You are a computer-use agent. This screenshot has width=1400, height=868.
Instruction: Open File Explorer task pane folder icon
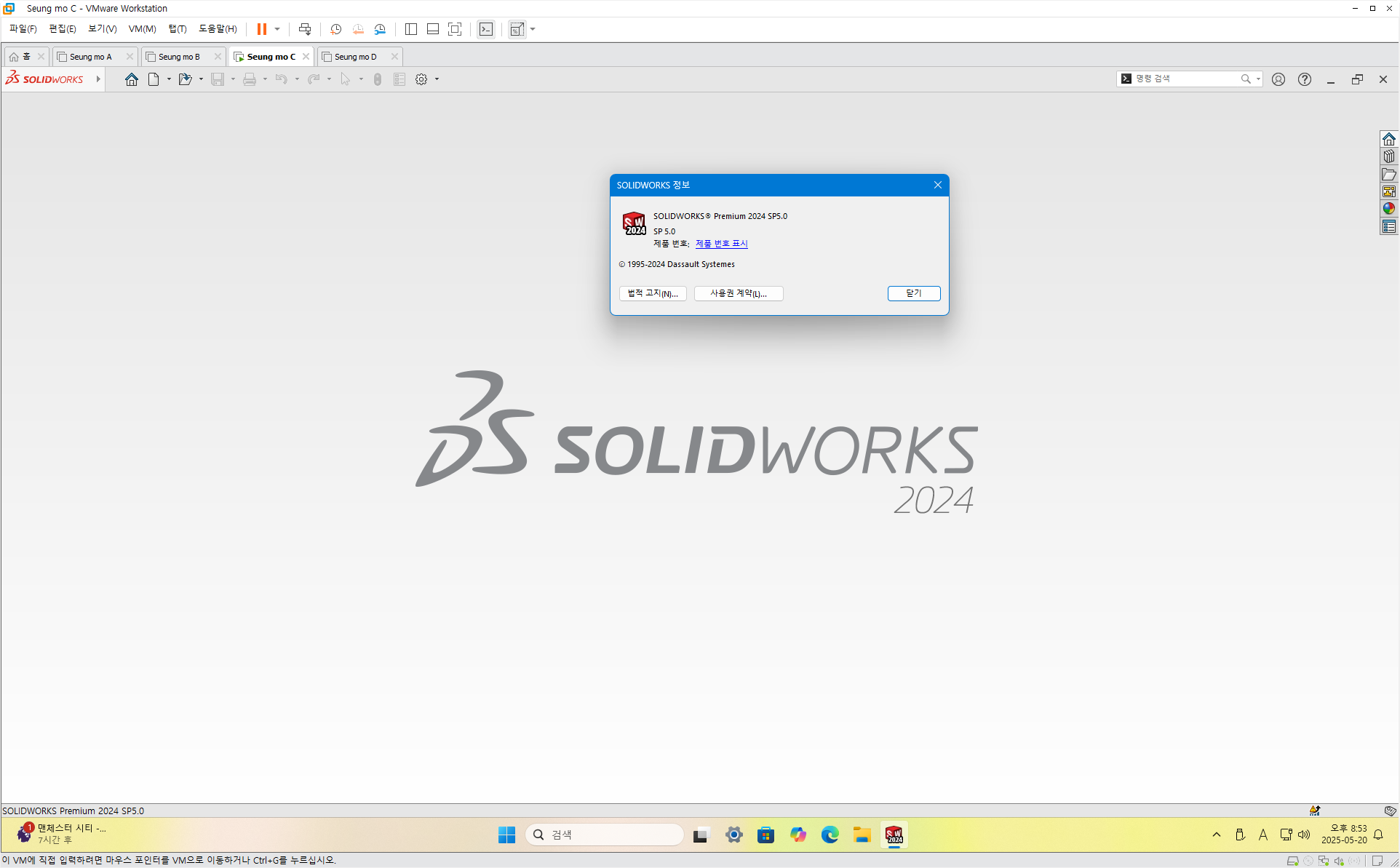(x=1389, y=174)
